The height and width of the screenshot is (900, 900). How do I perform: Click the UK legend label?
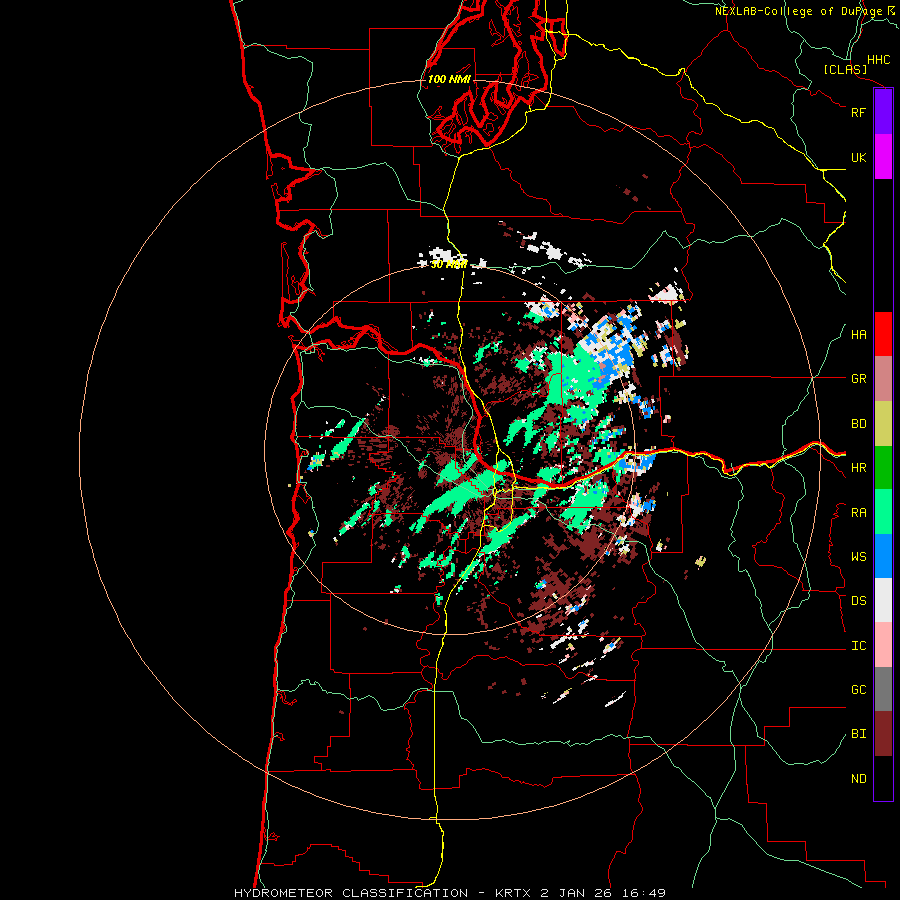tap(858, 157)
